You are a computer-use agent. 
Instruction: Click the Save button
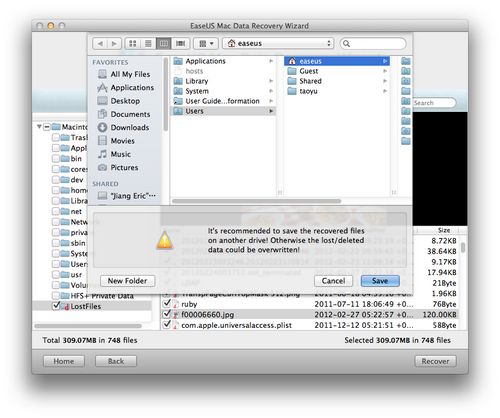tap(380, 281)
